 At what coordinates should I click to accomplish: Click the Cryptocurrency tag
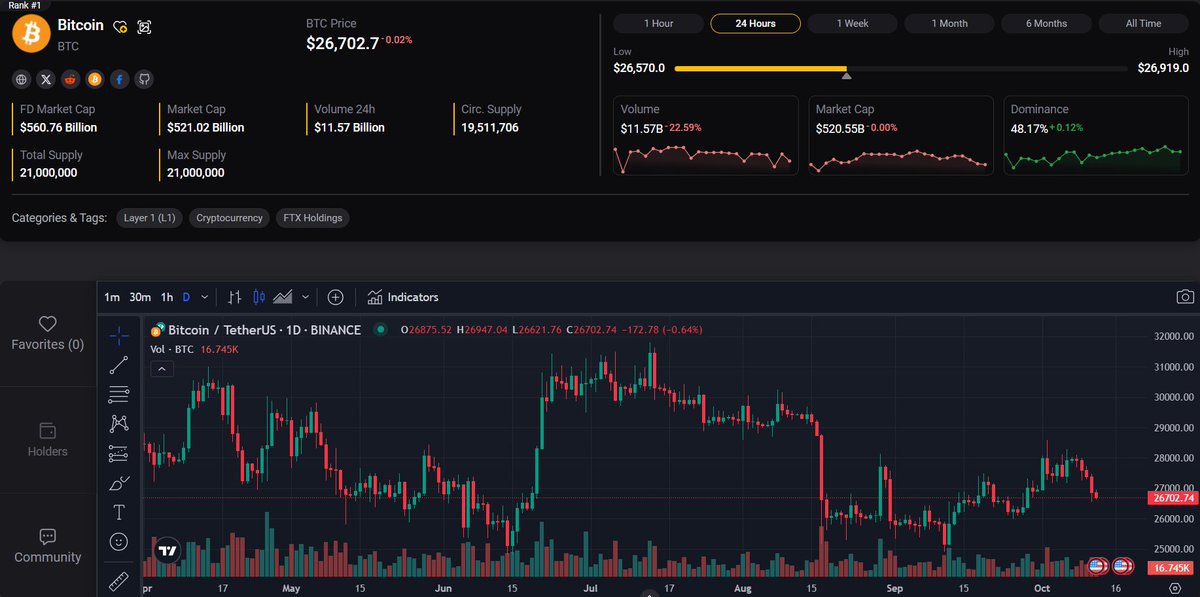pyautogui.click(x=230, y=218)
